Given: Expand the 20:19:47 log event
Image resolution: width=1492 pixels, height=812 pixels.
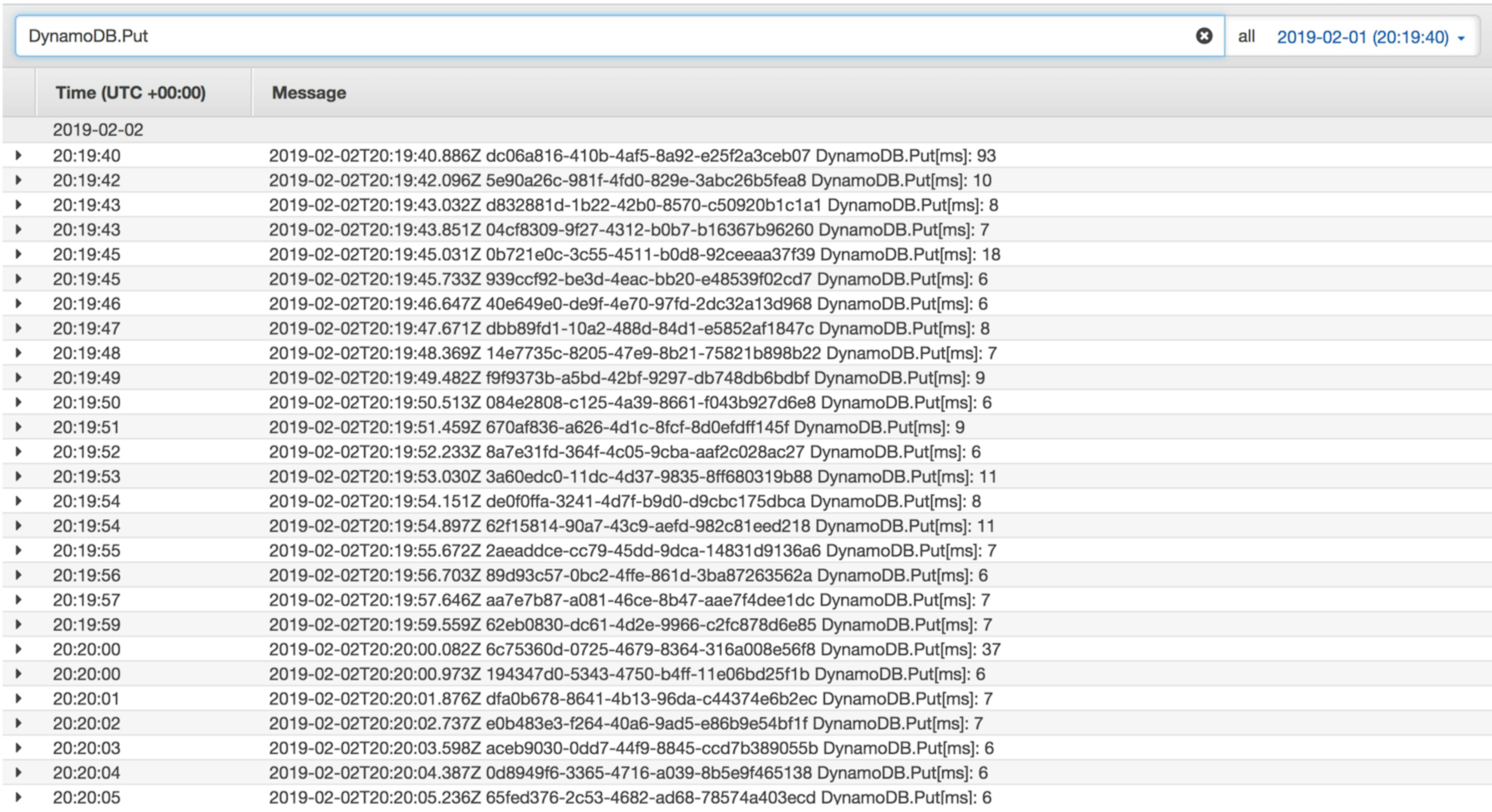Looking at the screenshot, I should [19, 328].
